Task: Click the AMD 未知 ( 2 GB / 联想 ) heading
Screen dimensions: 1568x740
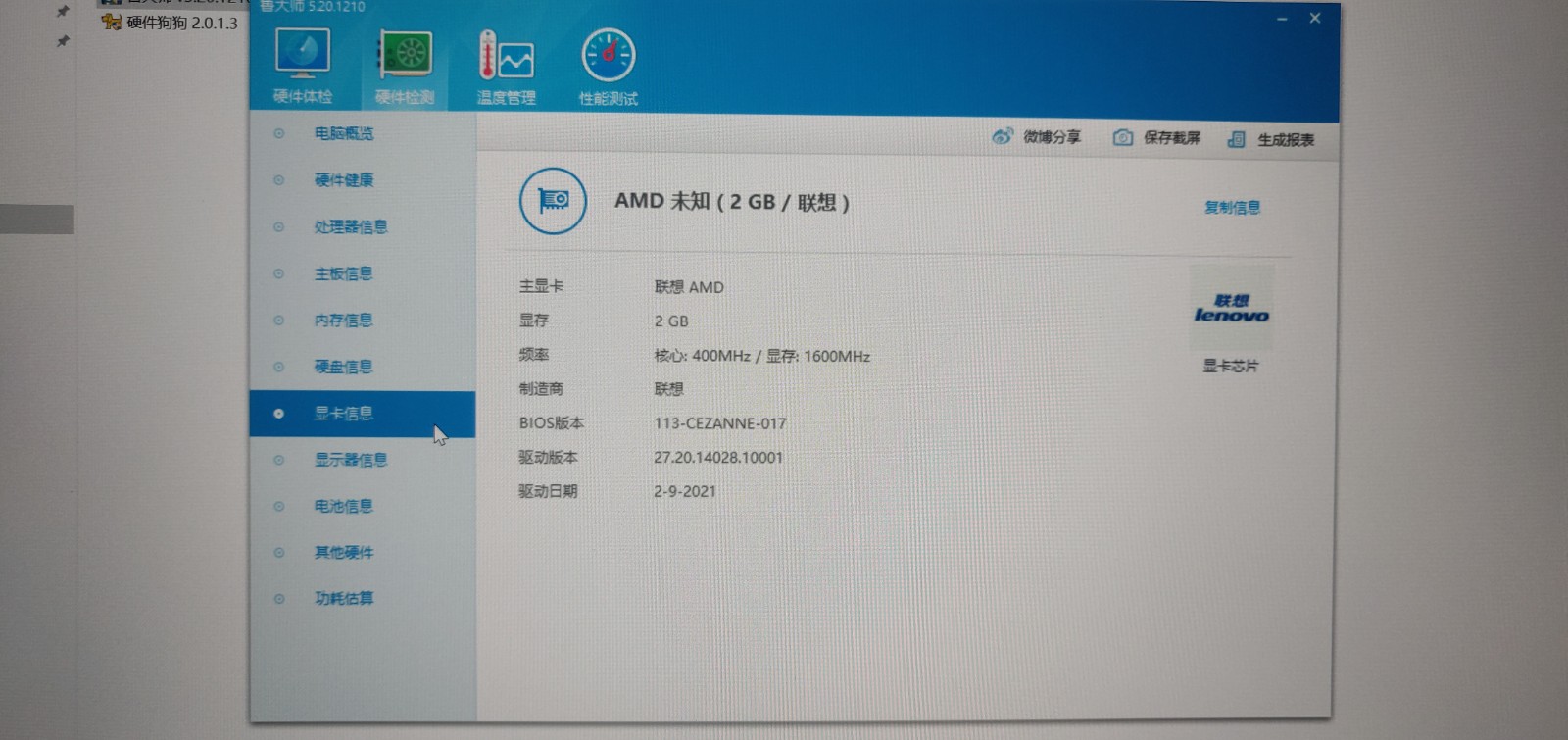Action: [x=732, y=202]
